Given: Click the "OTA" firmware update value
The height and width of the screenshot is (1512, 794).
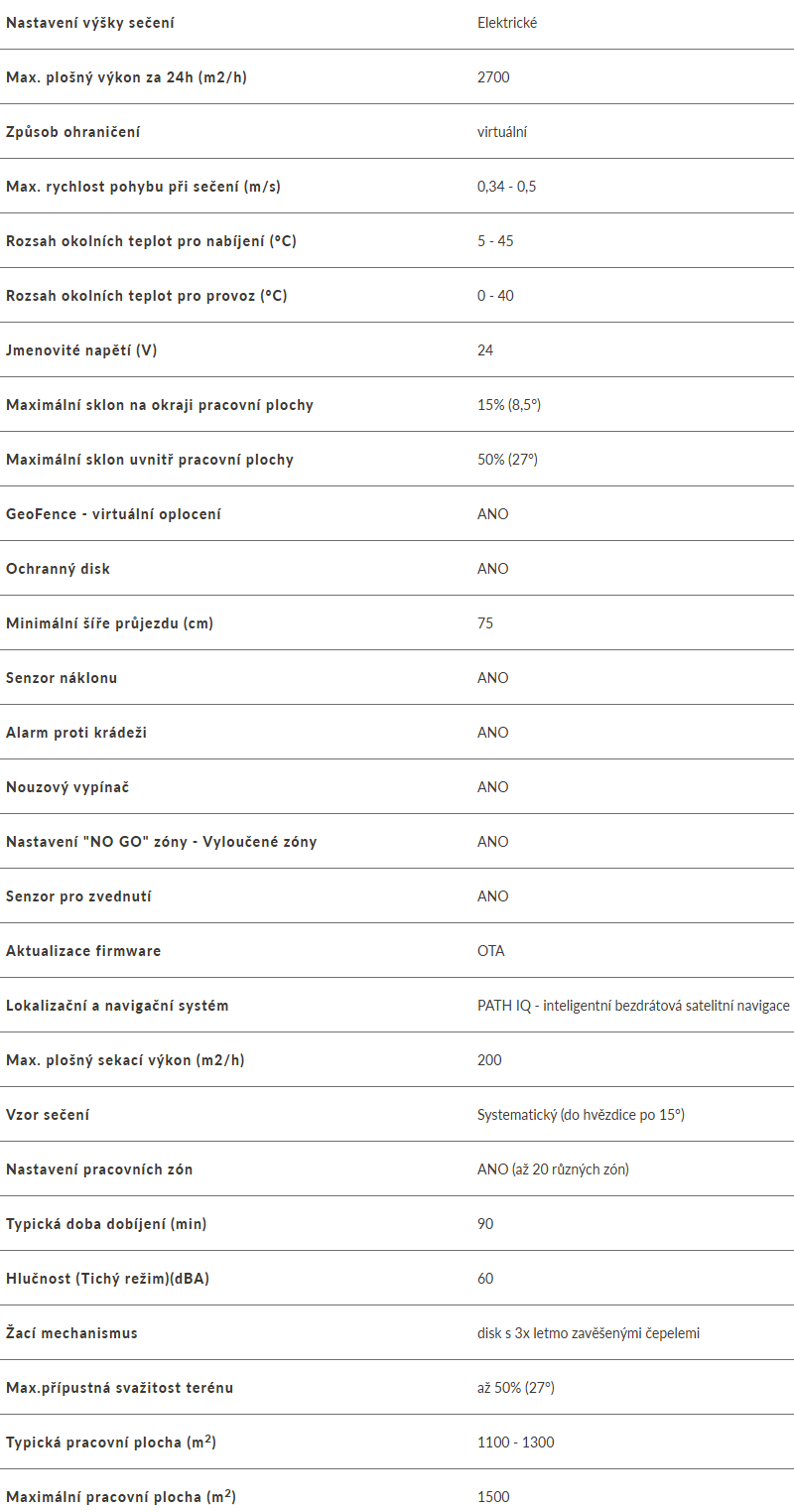Looking at the screenshot, I should coord(490,950).
